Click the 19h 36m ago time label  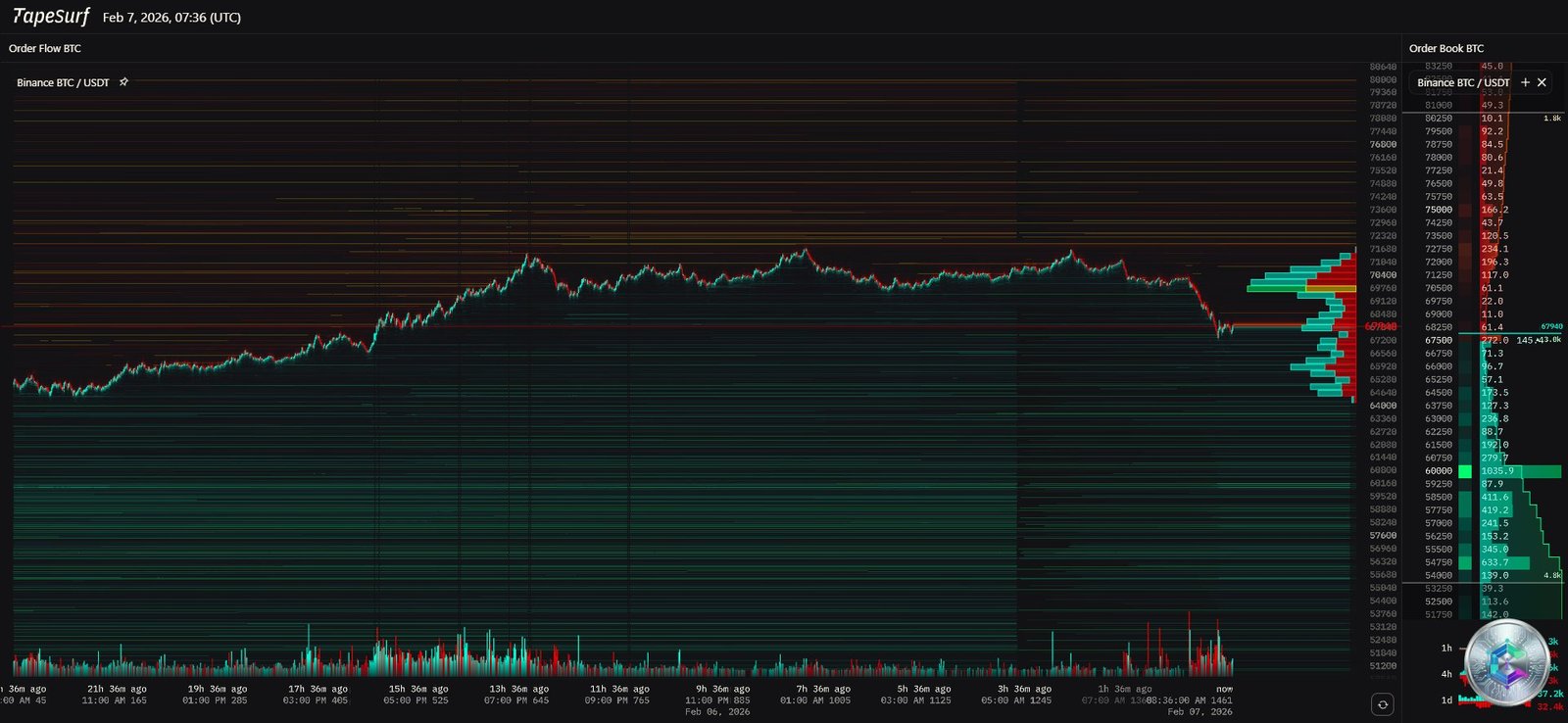218,689
